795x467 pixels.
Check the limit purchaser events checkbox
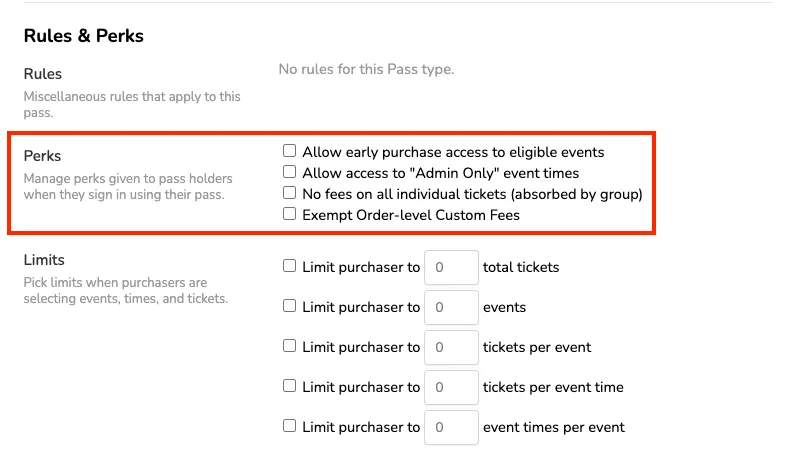[x=290, y=306]
